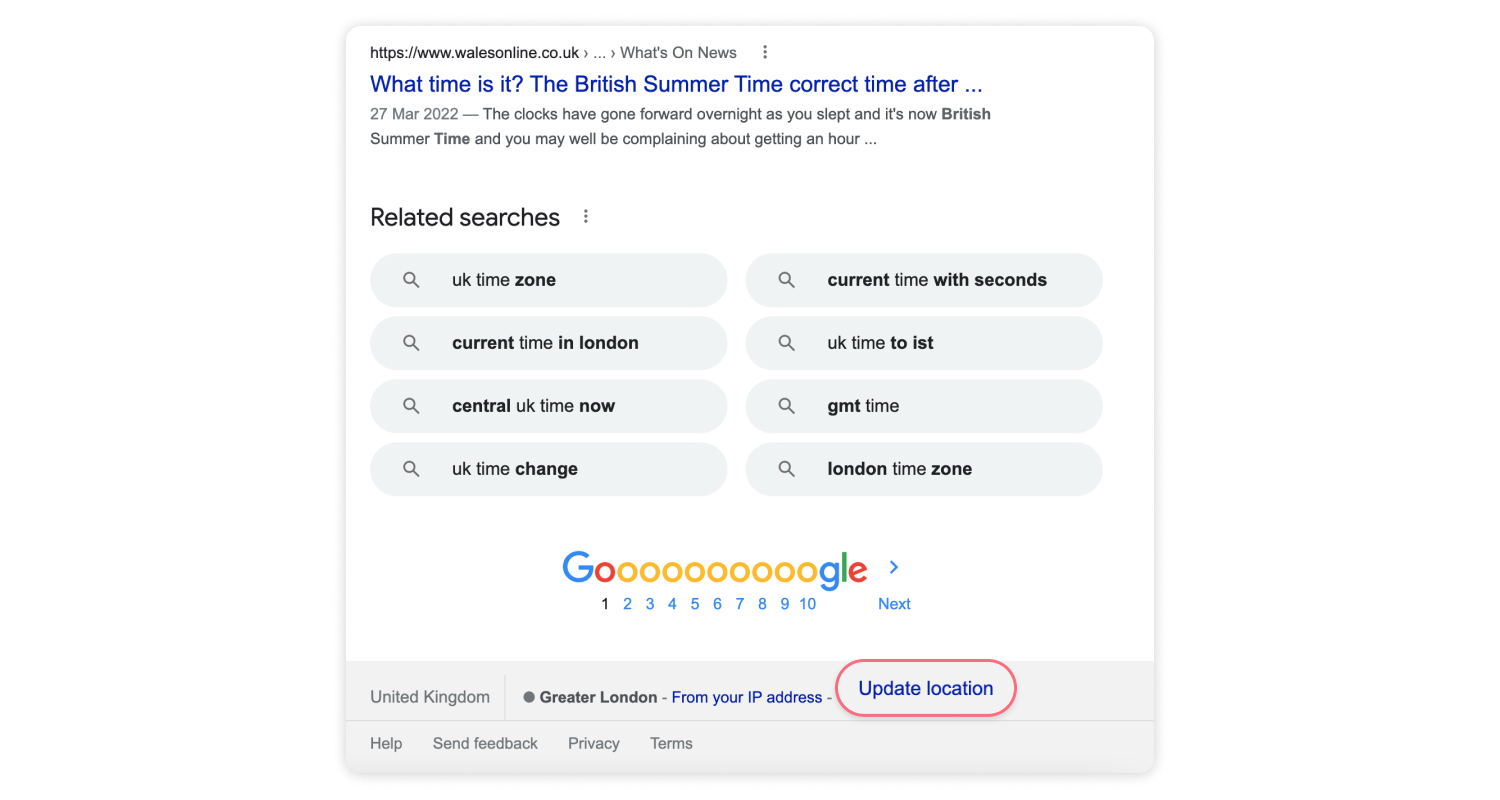The width and height of the screenshot is (1500, 800).
Task: Open the Privacy page from the footer
Action: coord(593,743)
